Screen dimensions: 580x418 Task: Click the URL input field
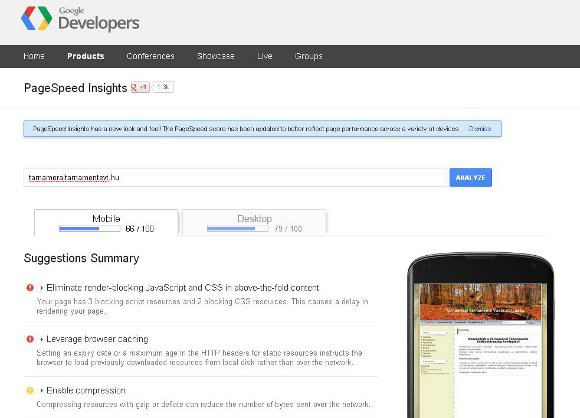[x=235, y=178]
